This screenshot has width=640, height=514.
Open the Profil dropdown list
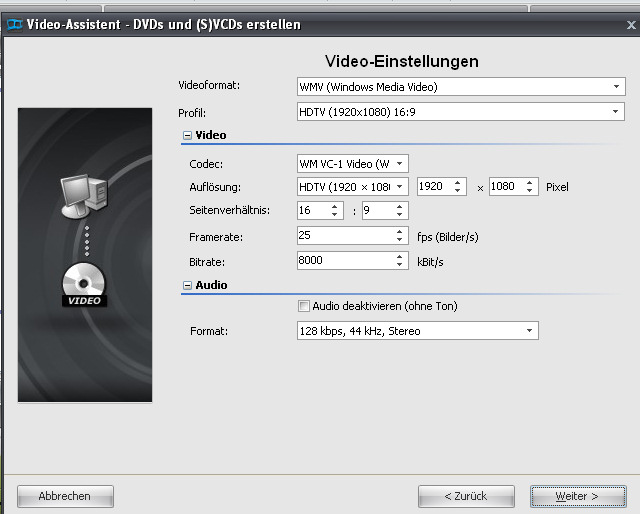click(x=617, y=113)
